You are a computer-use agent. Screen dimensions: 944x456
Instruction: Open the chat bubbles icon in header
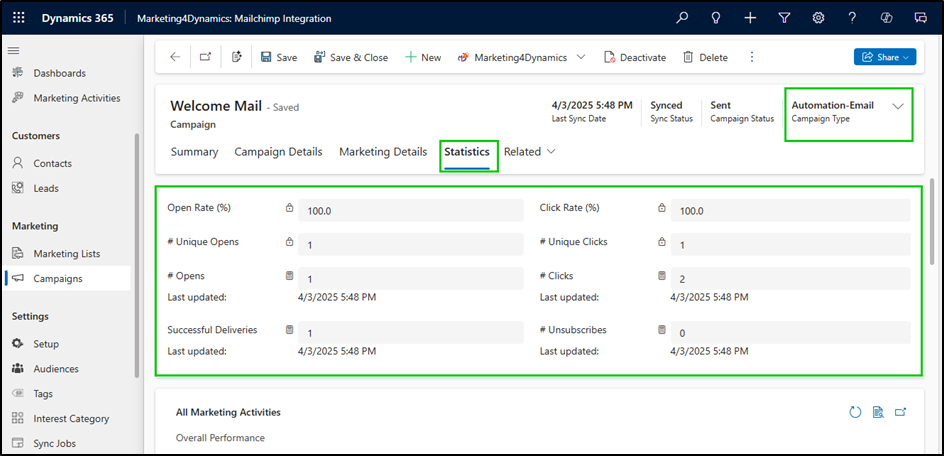click(920, 18)
